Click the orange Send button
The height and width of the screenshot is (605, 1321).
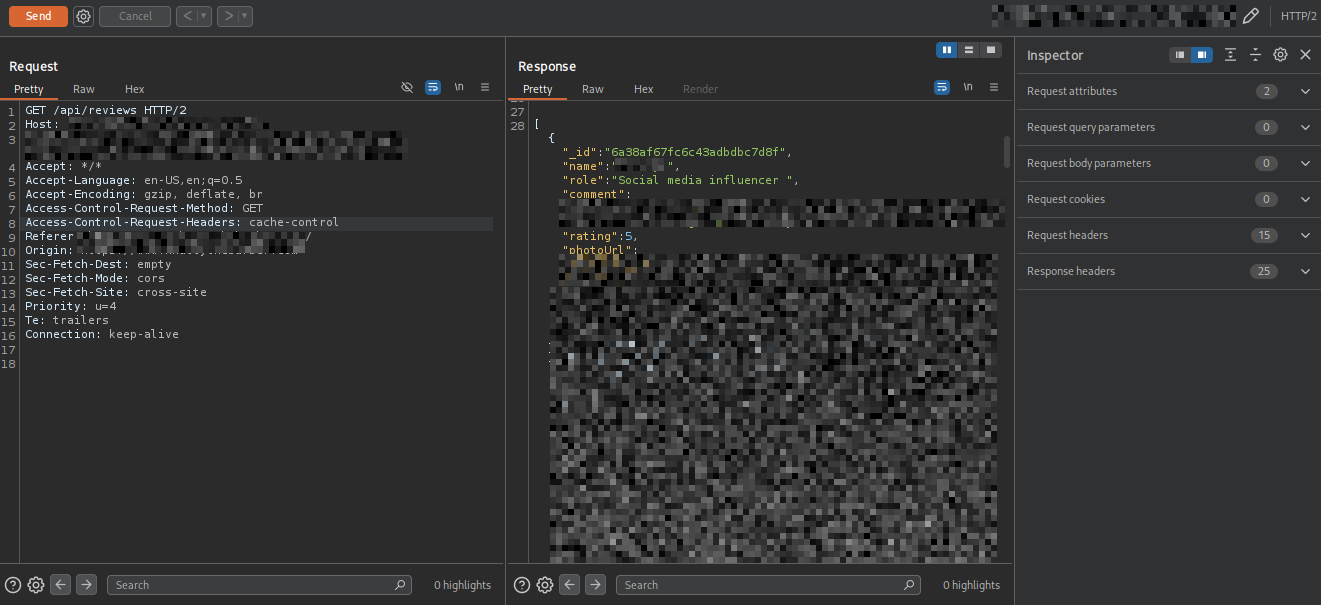(38, 16)
